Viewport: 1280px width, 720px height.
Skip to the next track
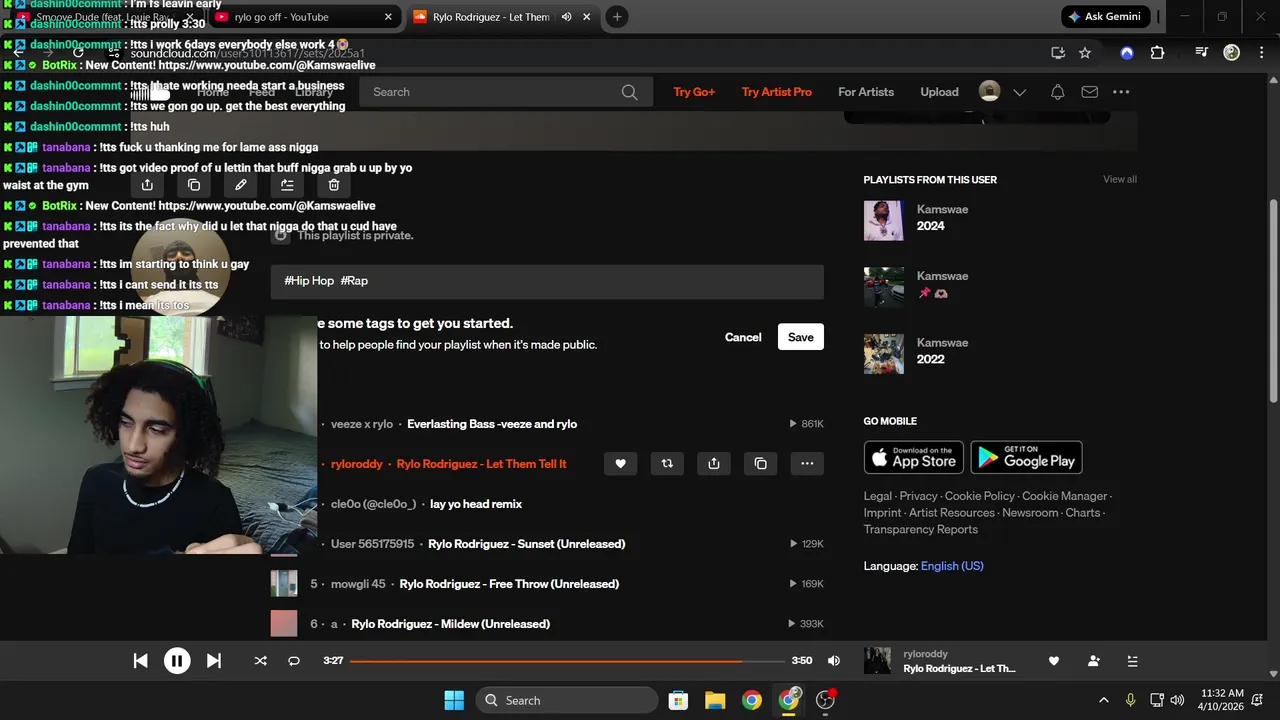coord(213,661)
